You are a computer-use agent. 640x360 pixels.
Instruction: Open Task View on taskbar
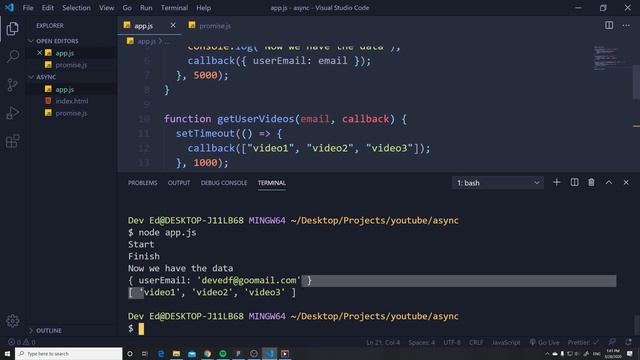click(145, 353)
